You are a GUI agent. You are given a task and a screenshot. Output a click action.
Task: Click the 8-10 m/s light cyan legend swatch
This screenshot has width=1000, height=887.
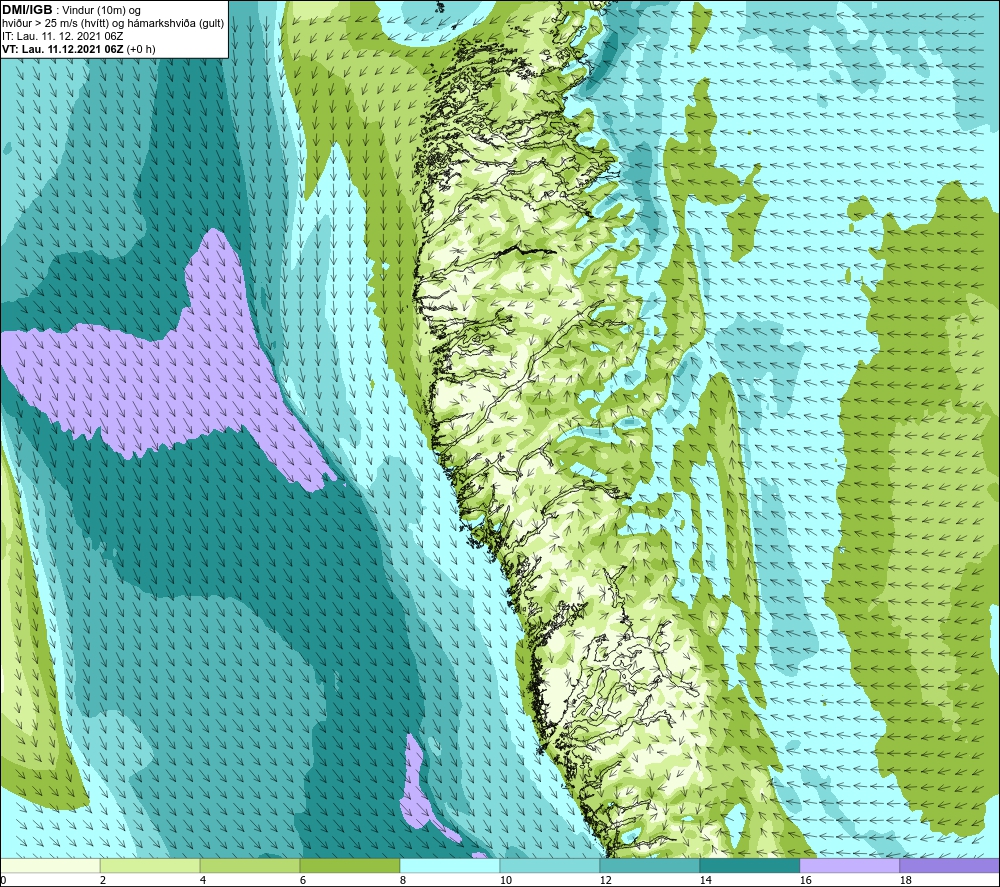pyautogui.click(x=450, y=865)
